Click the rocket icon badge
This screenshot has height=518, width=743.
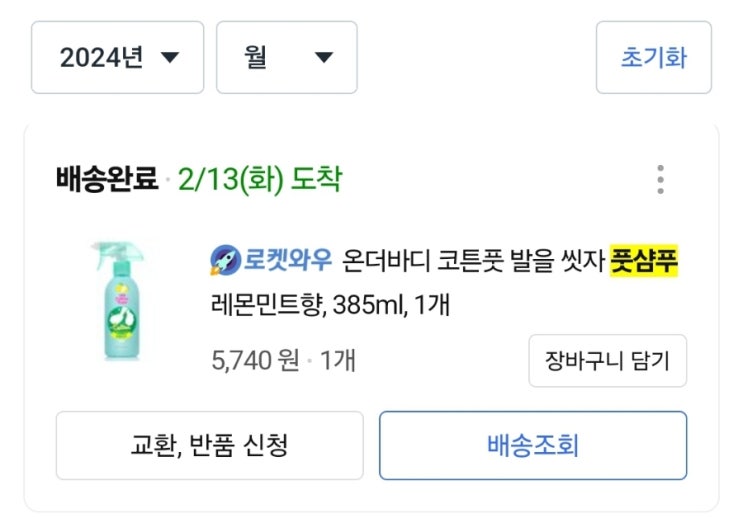pyautogui.click(x=224, y=261)
